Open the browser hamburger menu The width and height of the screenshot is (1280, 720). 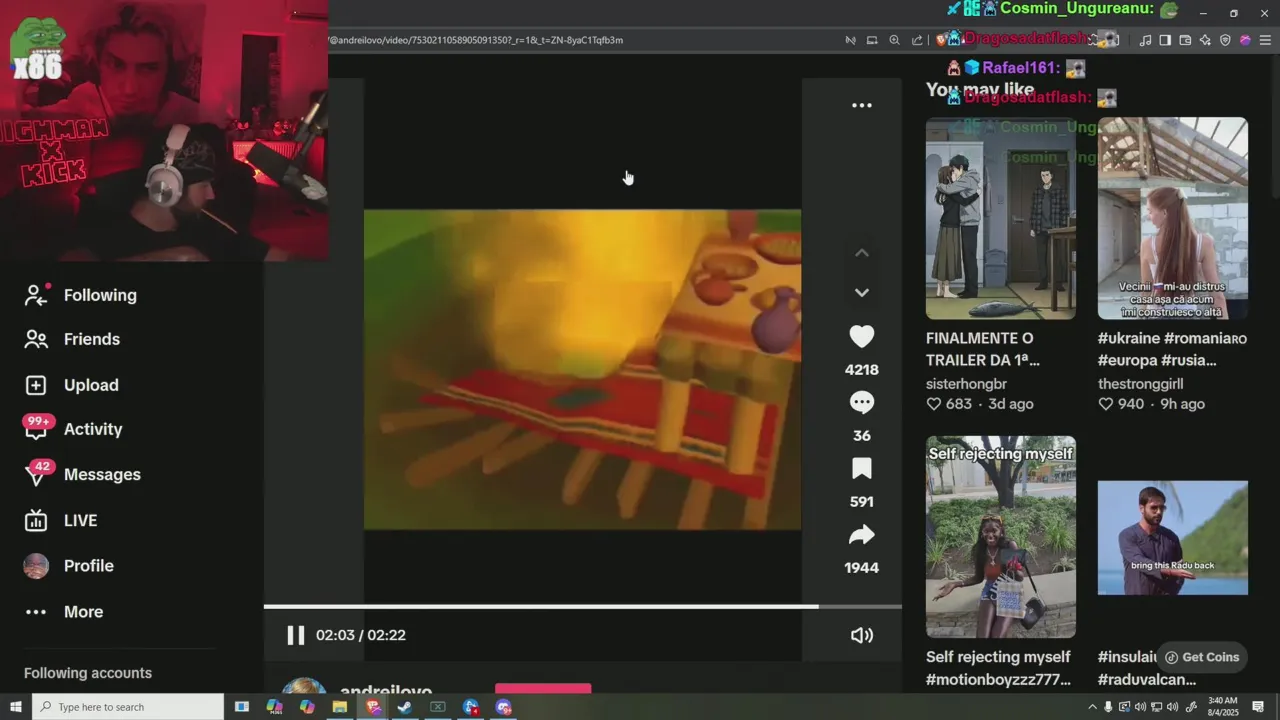pyautogui.click(x=1265, y=40)
